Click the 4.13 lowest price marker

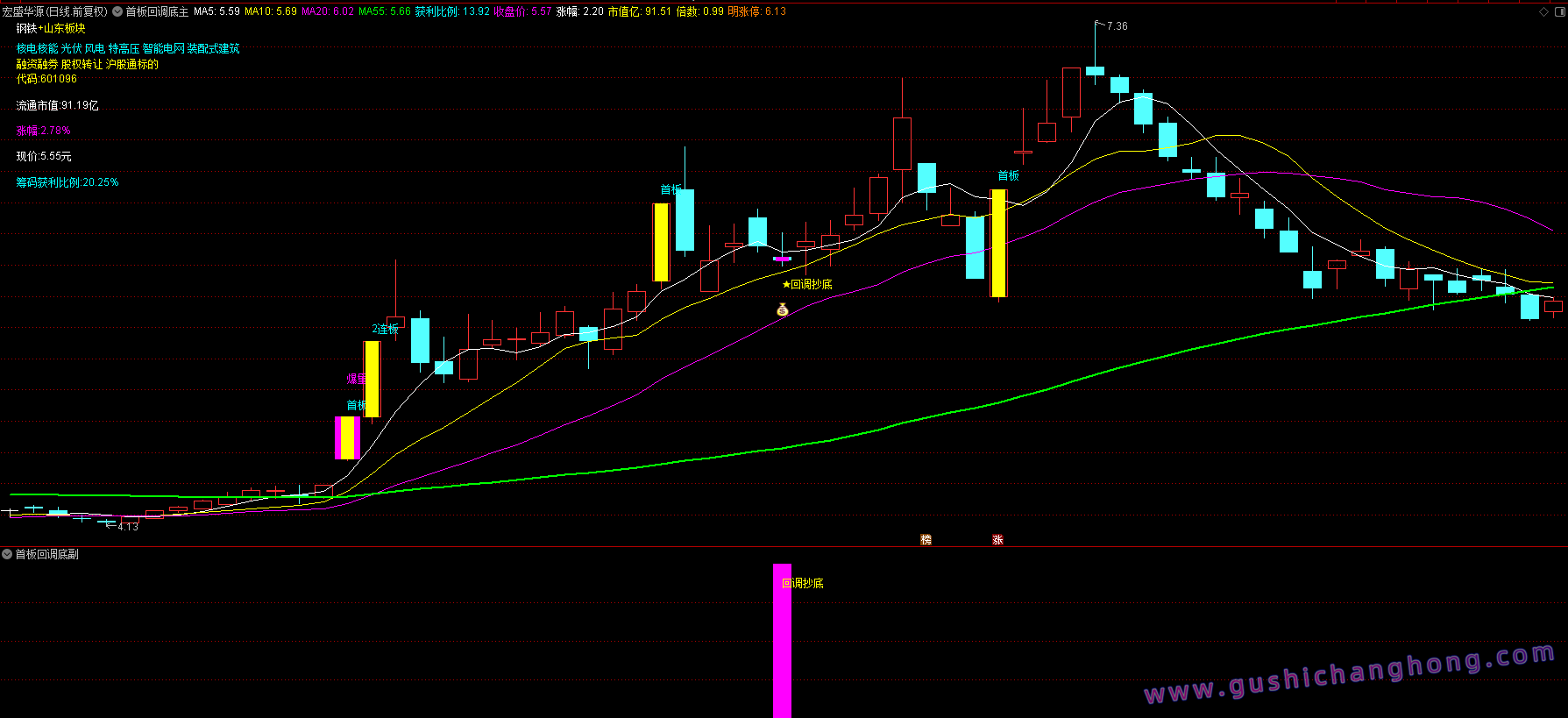click(128, 526)
